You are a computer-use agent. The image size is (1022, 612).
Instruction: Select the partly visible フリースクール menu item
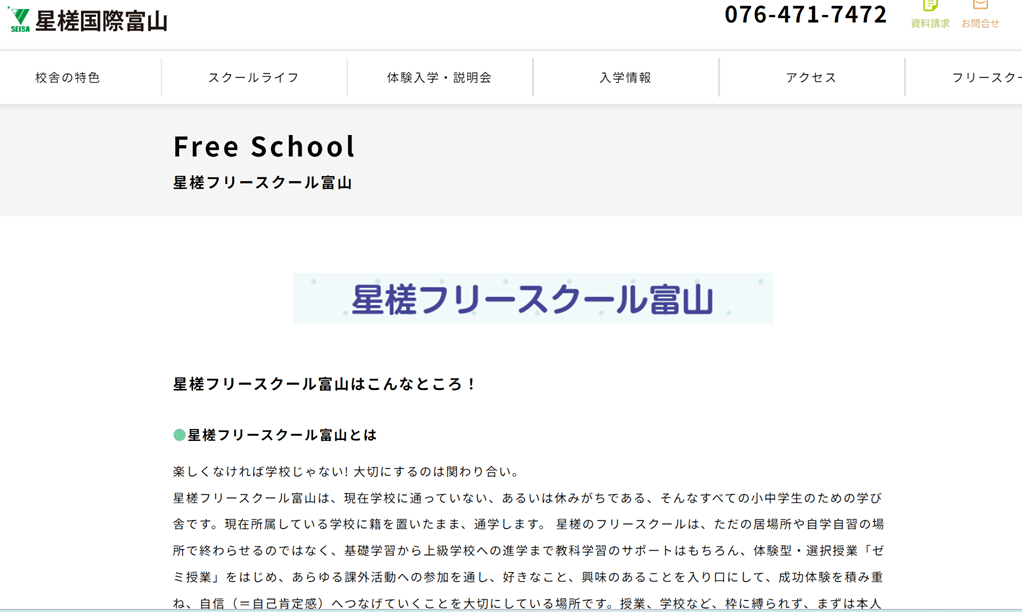(987, 78)
